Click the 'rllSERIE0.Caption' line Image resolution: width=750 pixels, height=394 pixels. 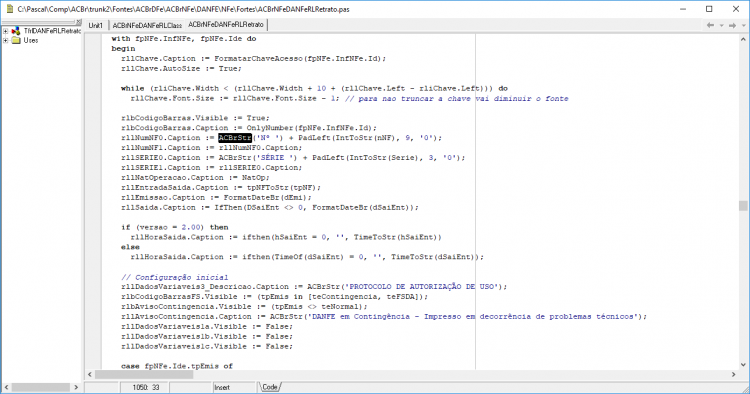tap(293, 158)
